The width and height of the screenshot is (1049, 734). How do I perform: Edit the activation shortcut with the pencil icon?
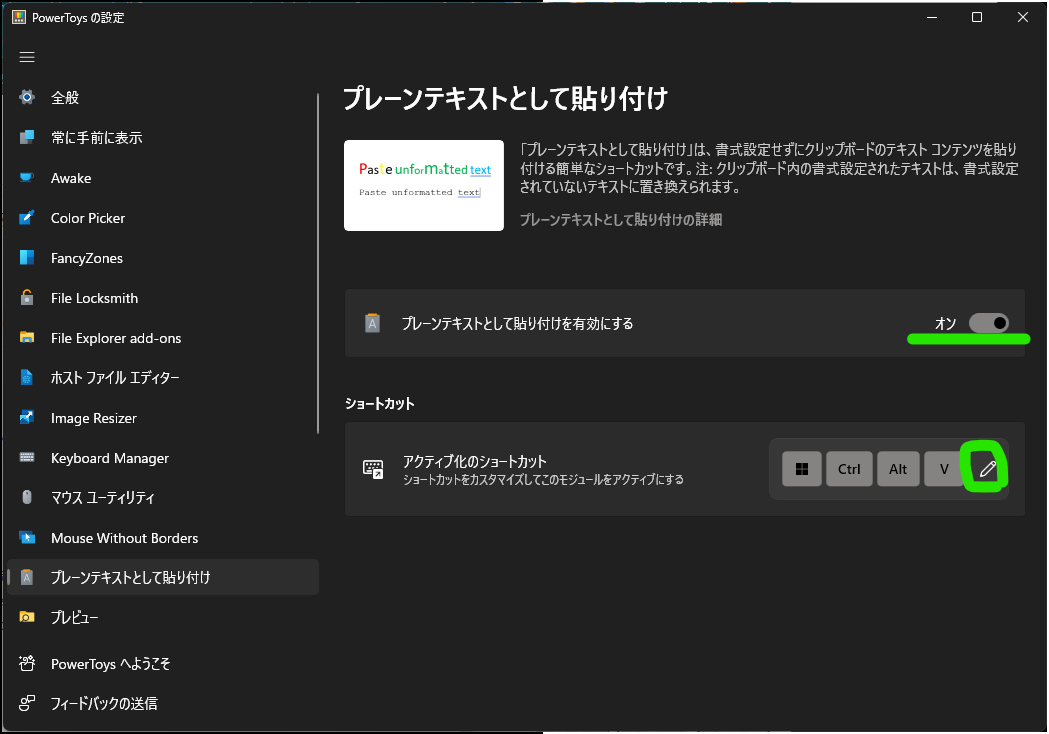pyautogui.click(x=987, y=469)
